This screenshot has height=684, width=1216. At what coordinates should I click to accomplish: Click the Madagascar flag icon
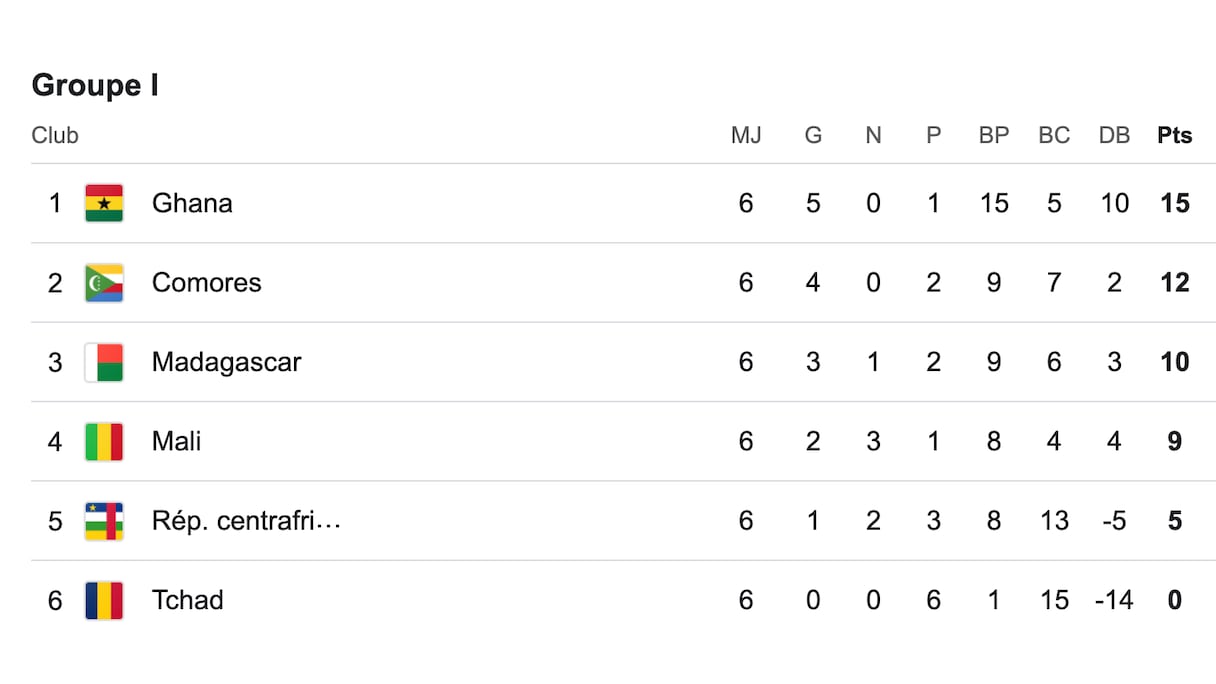(104, 362)
